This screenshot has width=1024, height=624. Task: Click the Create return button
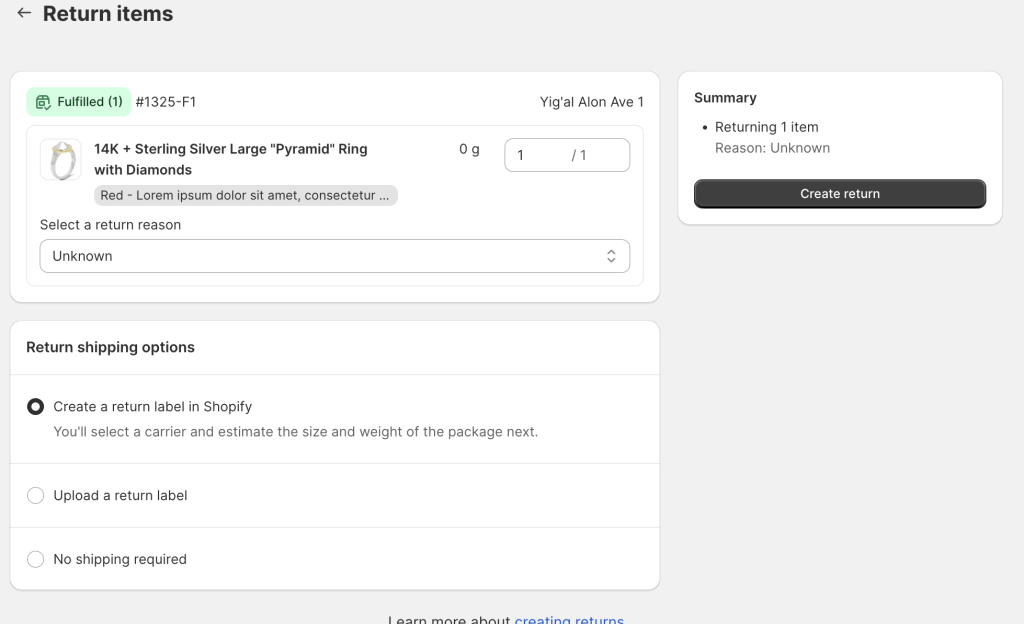[x=839, y=193]
